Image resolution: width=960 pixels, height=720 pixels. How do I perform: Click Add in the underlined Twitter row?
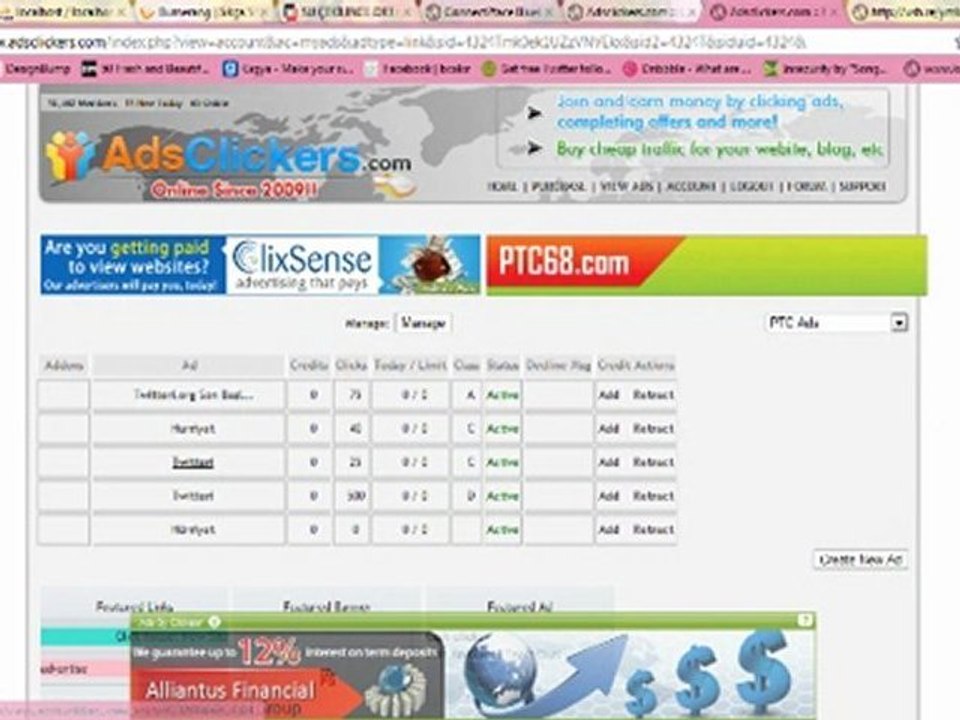609,462
